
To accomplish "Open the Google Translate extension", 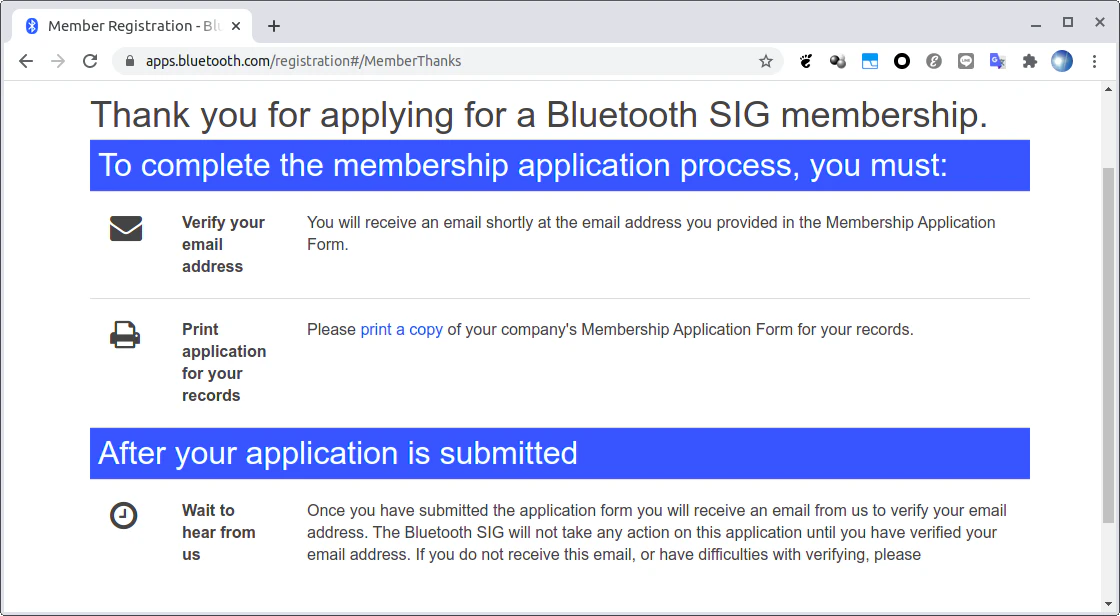I will 998,61.
